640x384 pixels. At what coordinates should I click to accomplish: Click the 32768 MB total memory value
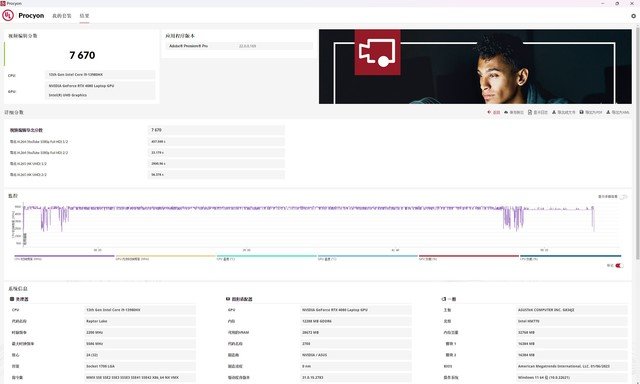(572, 333)
